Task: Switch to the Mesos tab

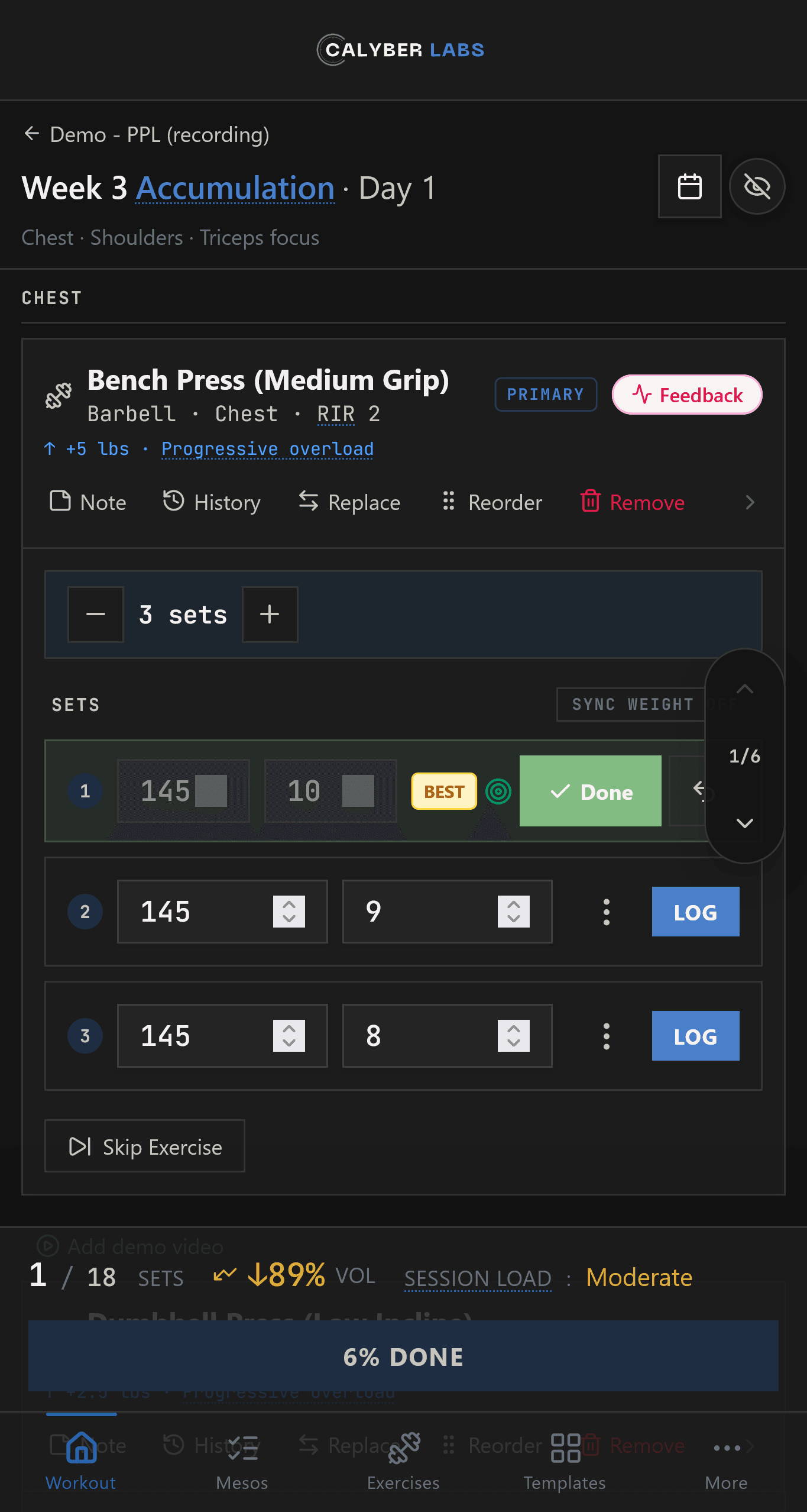Action: pos(242,1461)
